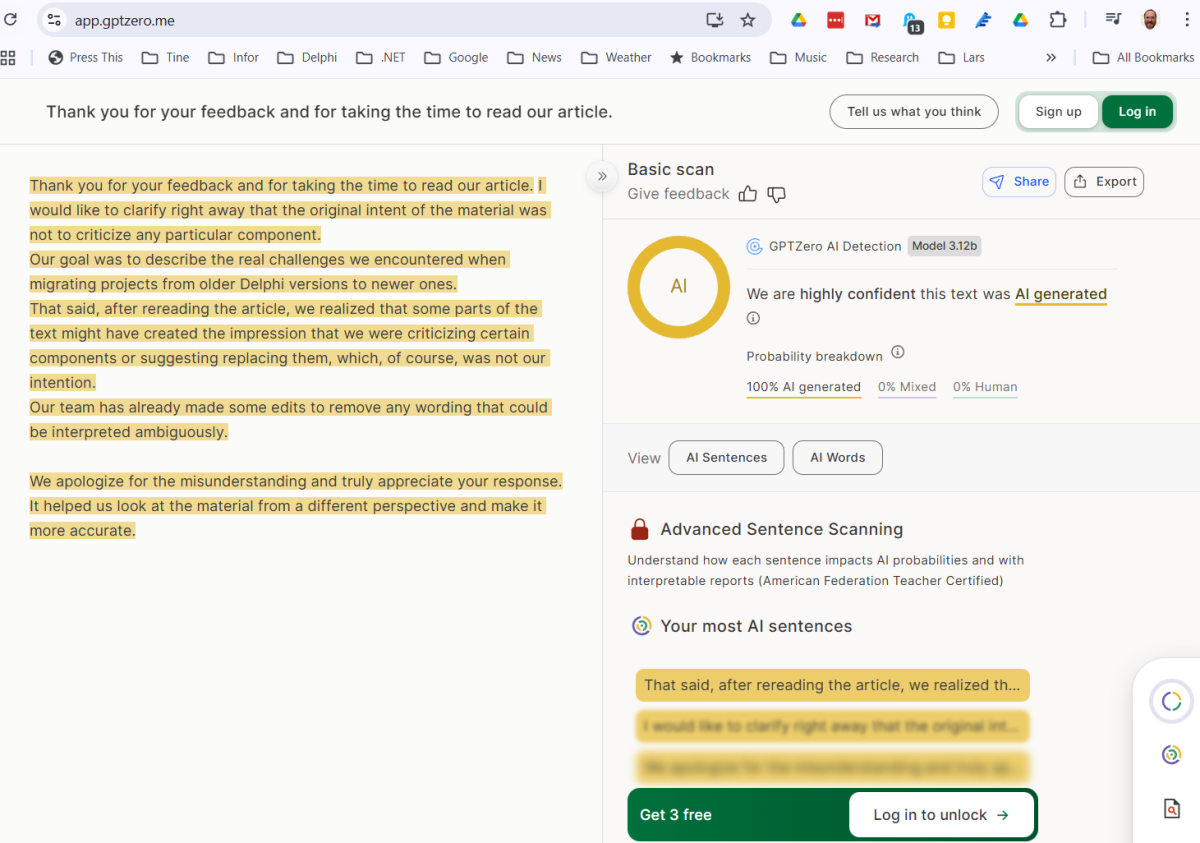Collapse the results panel with double chevron
This screenshot has width=1200, height=843.
coord(602,176)
